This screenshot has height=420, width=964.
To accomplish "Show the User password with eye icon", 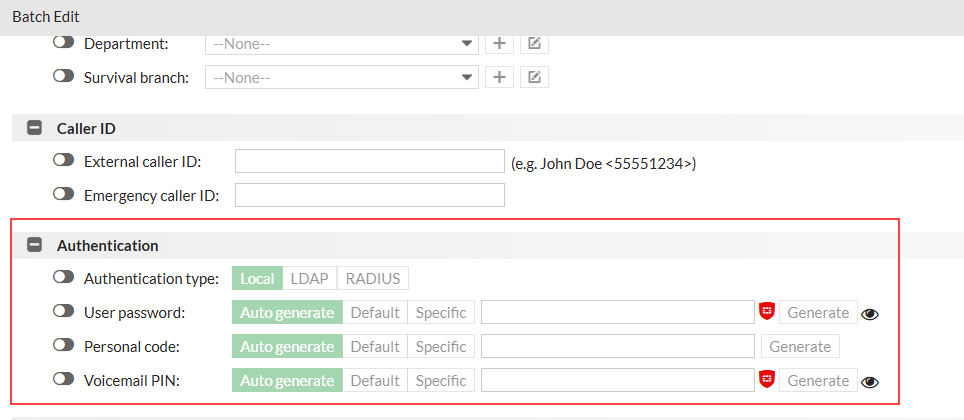I will 870,313.
